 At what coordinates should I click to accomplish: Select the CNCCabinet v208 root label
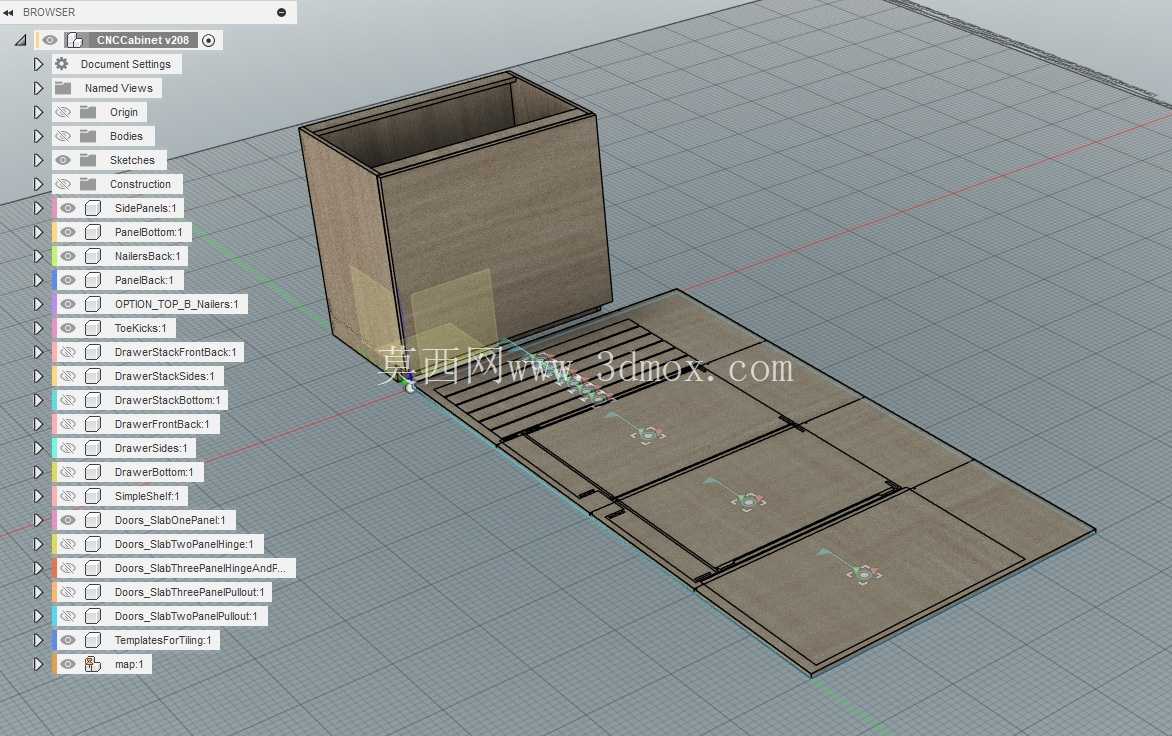pos(142,40)
